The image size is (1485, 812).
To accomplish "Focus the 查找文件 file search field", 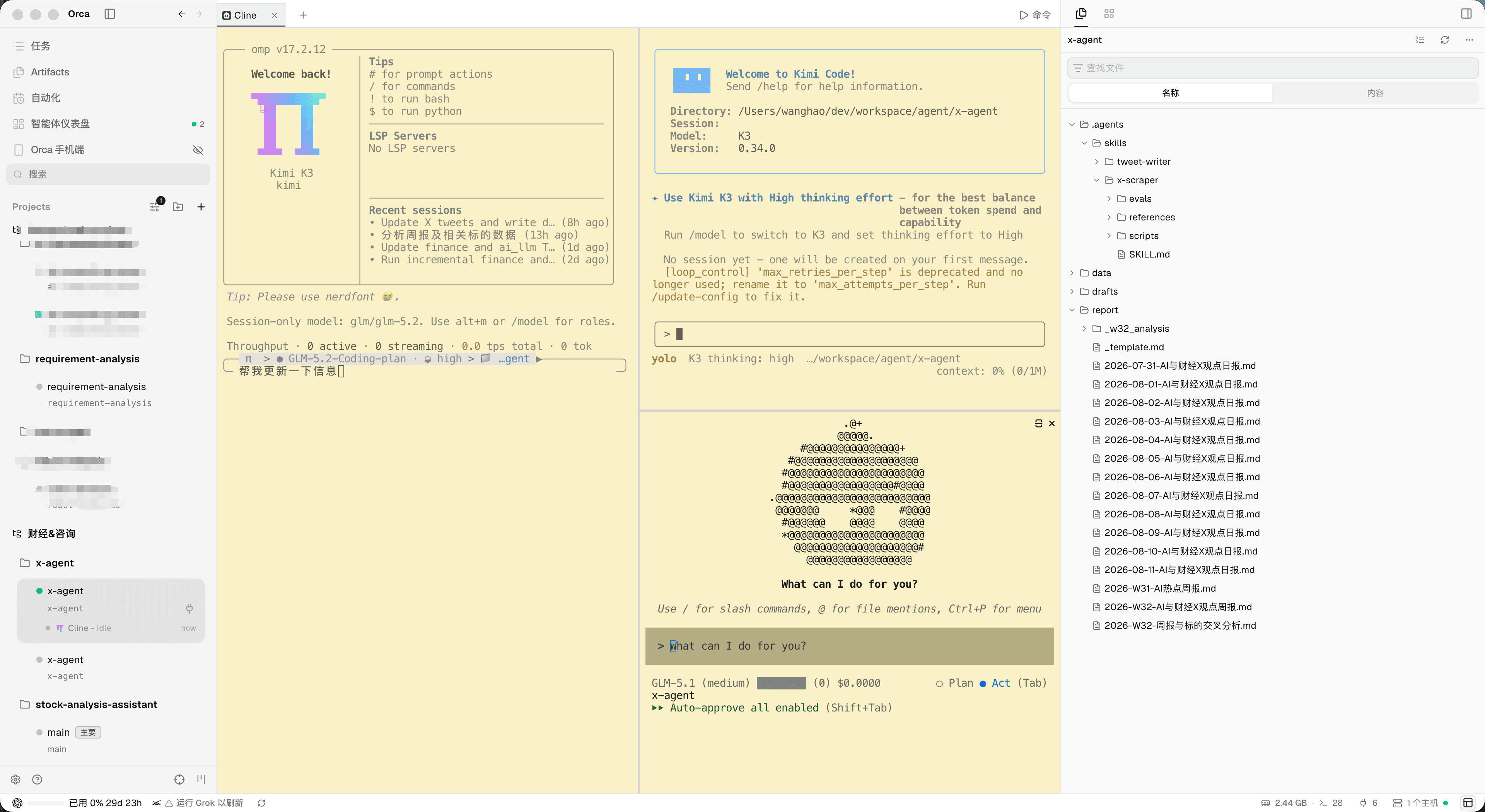I will [x=1272, y=68].
